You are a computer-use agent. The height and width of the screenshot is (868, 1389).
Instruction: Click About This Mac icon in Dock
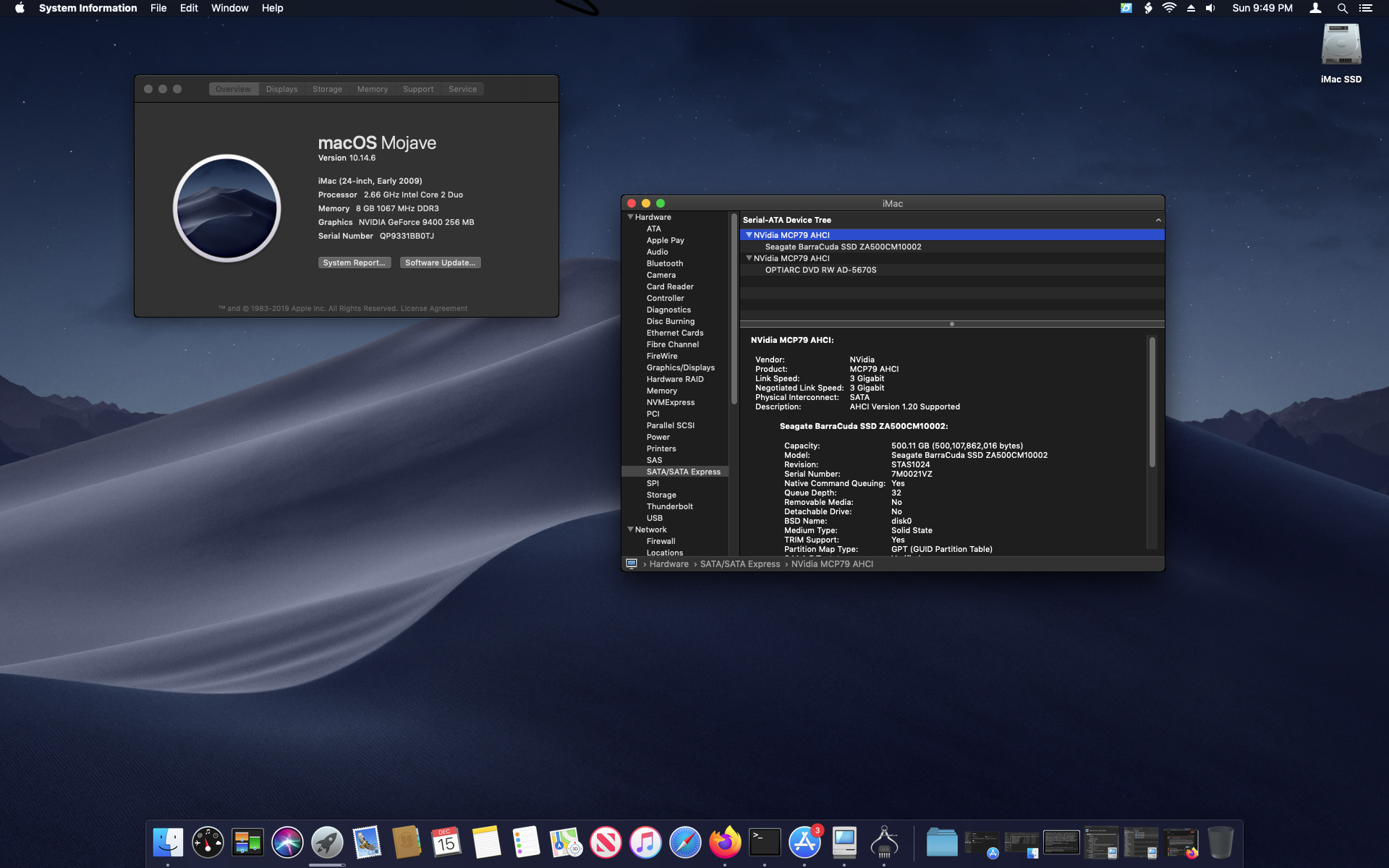click(844, 843)
